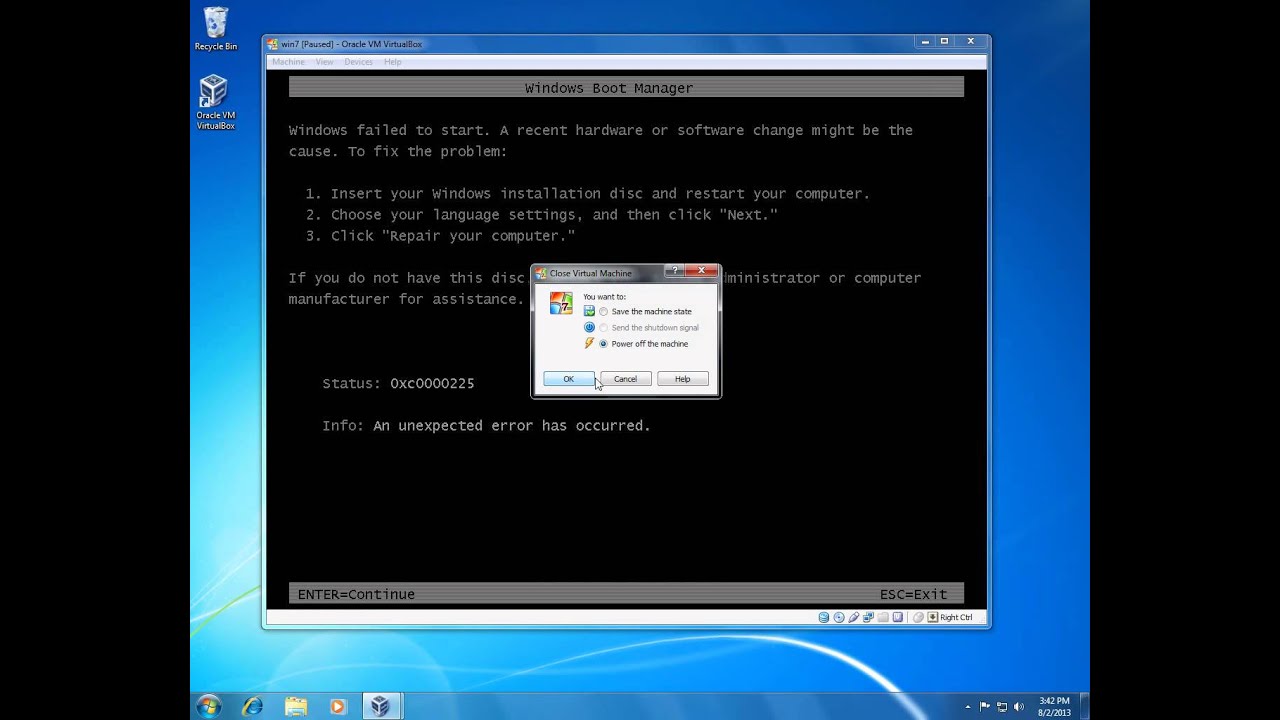Open Windows Explorer folder on the taskbar

pos(296,706)
